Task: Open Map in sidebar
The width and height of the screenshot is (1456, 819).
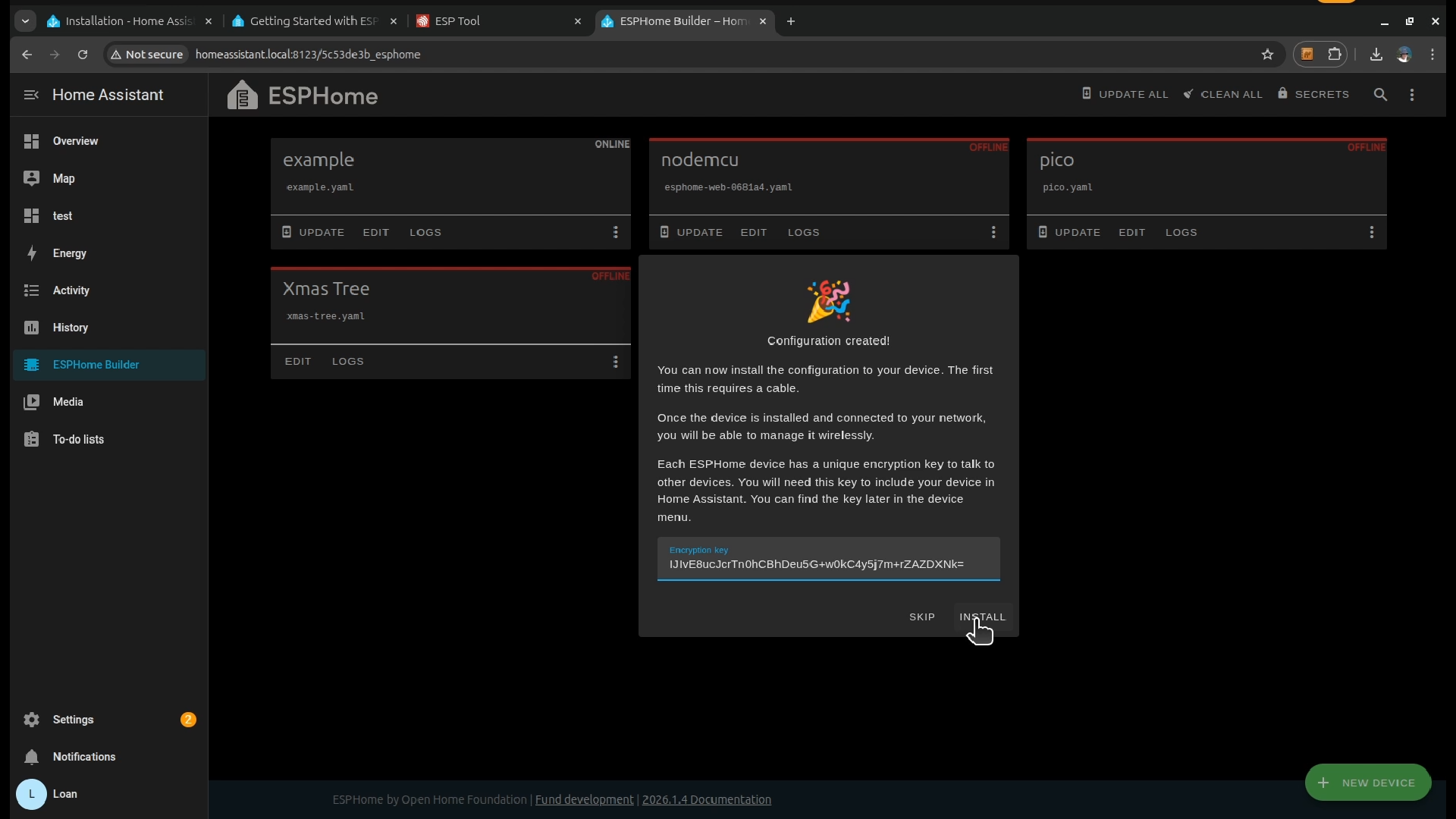Action: tap(109, 178)
